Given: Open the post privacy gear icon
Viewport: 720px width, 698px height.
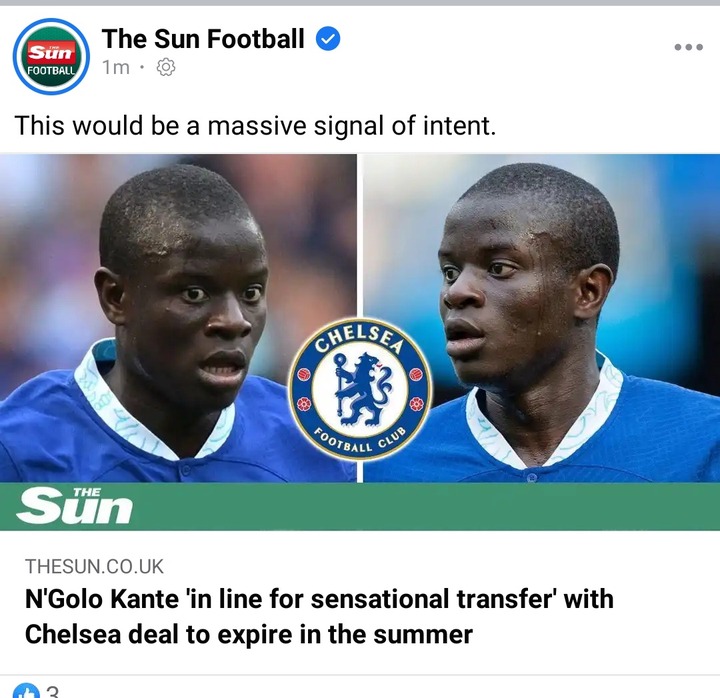Looking at the screenshot, I should (166, 68).
